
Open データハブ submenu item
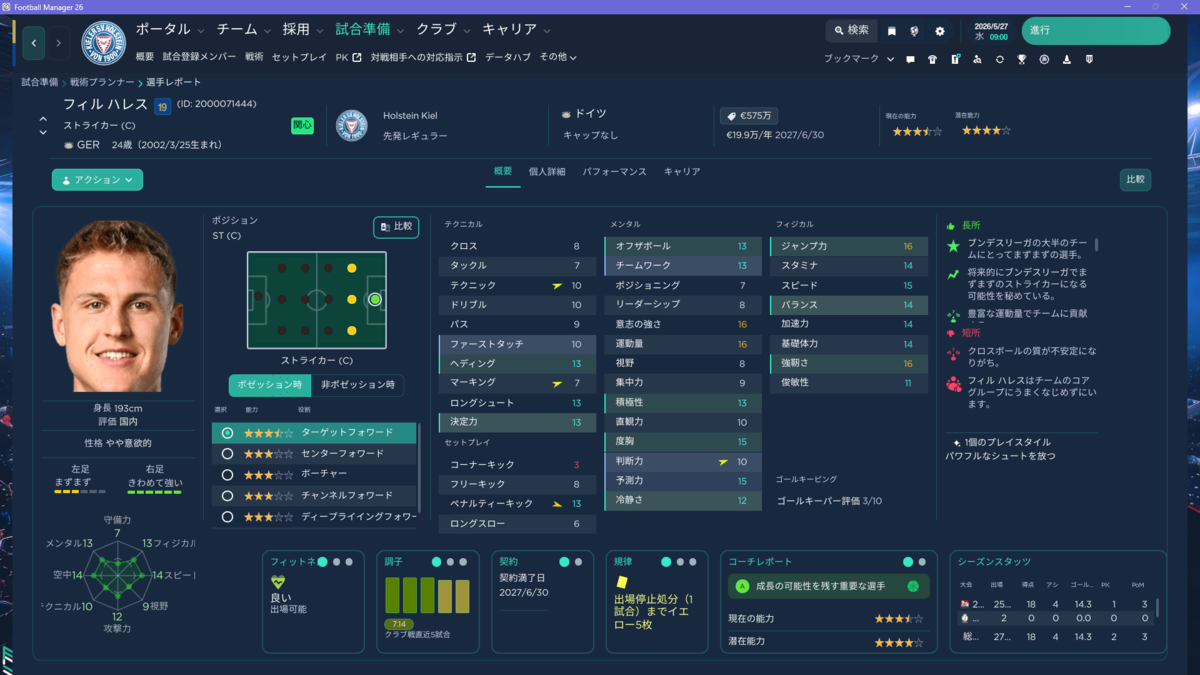click(508, 57)
